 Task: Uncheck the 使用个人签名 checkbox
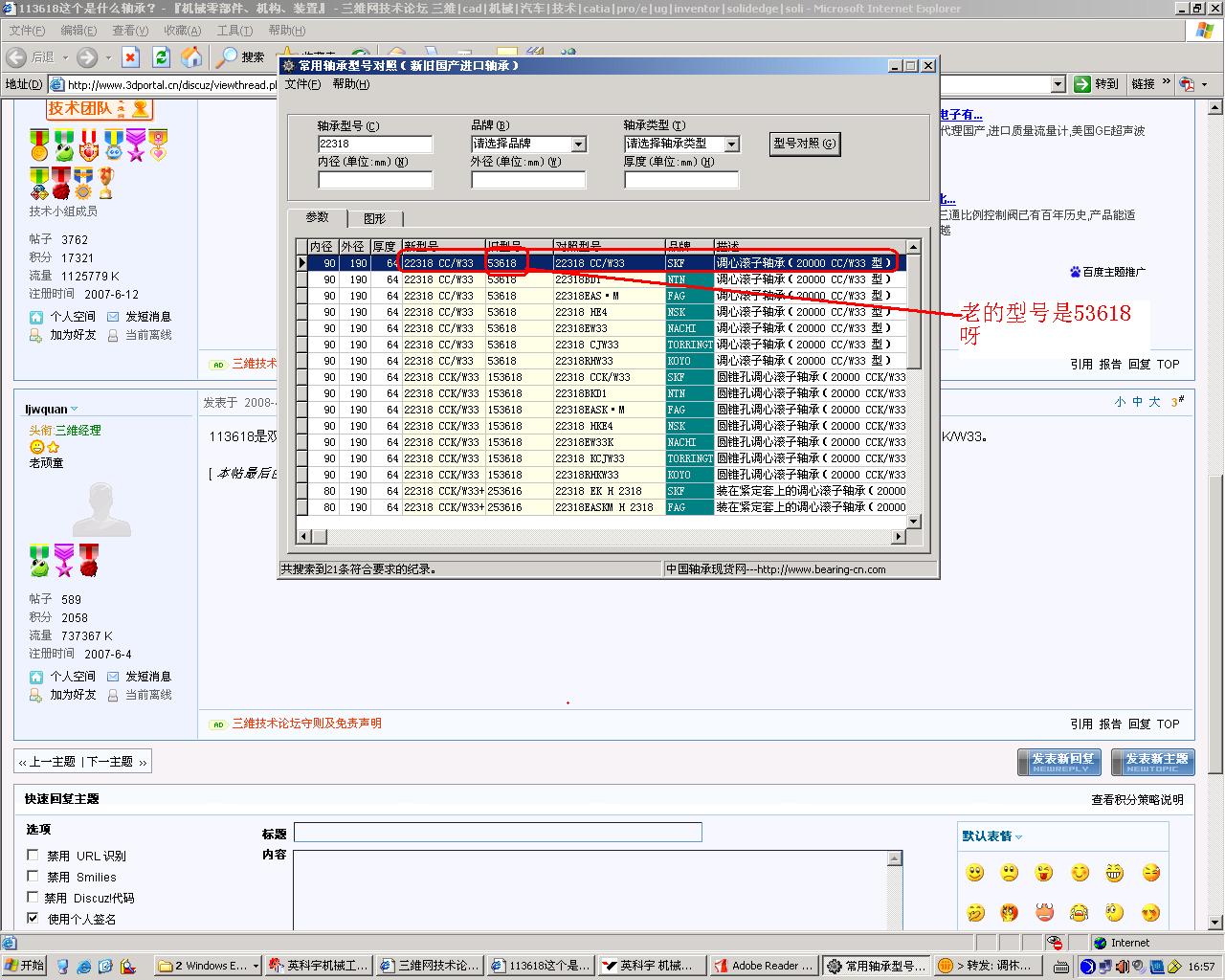coord(33,918)
